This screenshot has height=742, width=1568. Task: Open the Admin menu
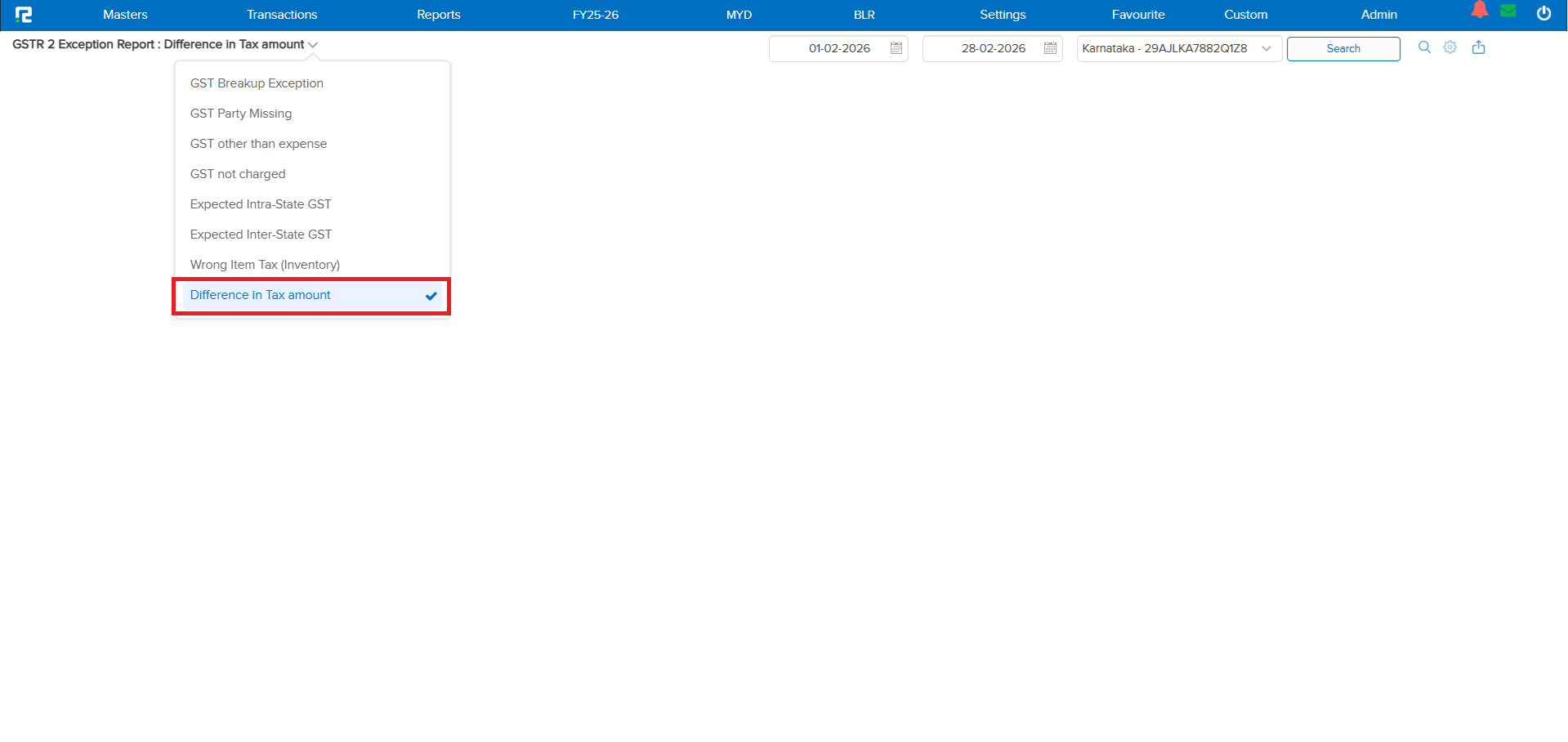(x=1378, y=14)
